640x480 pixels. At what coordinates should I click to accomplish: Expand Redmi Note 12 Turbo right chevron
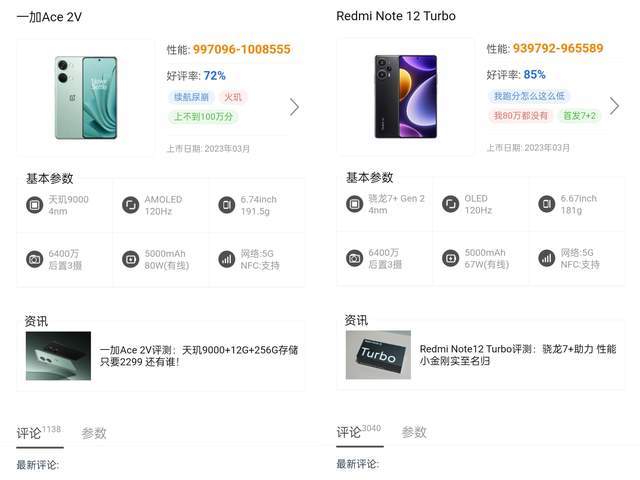614,106
